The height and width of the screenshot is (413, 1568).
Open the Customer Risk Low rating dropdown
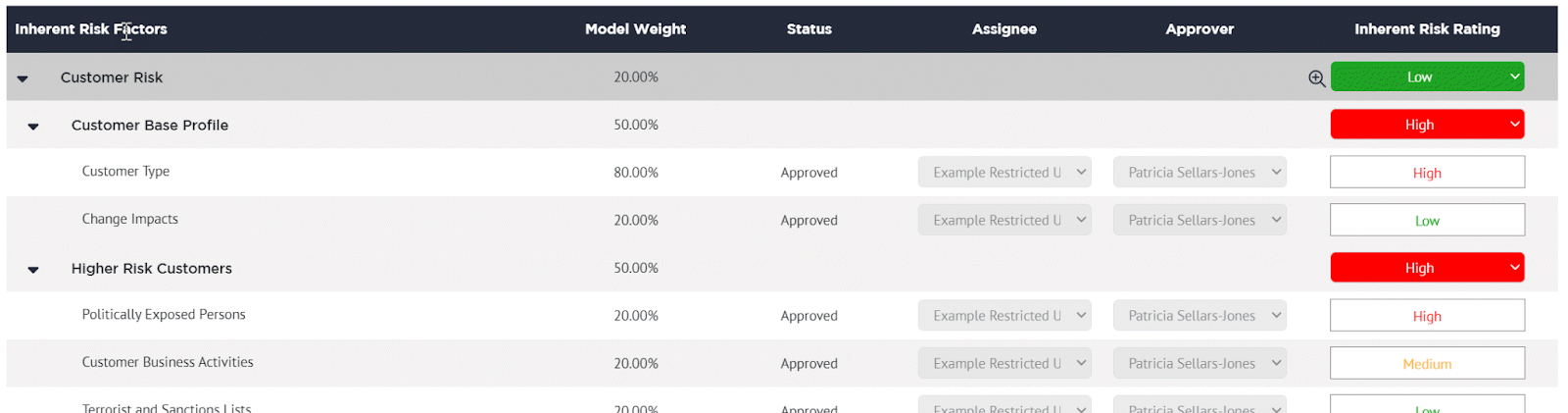tap(1427, 77)
